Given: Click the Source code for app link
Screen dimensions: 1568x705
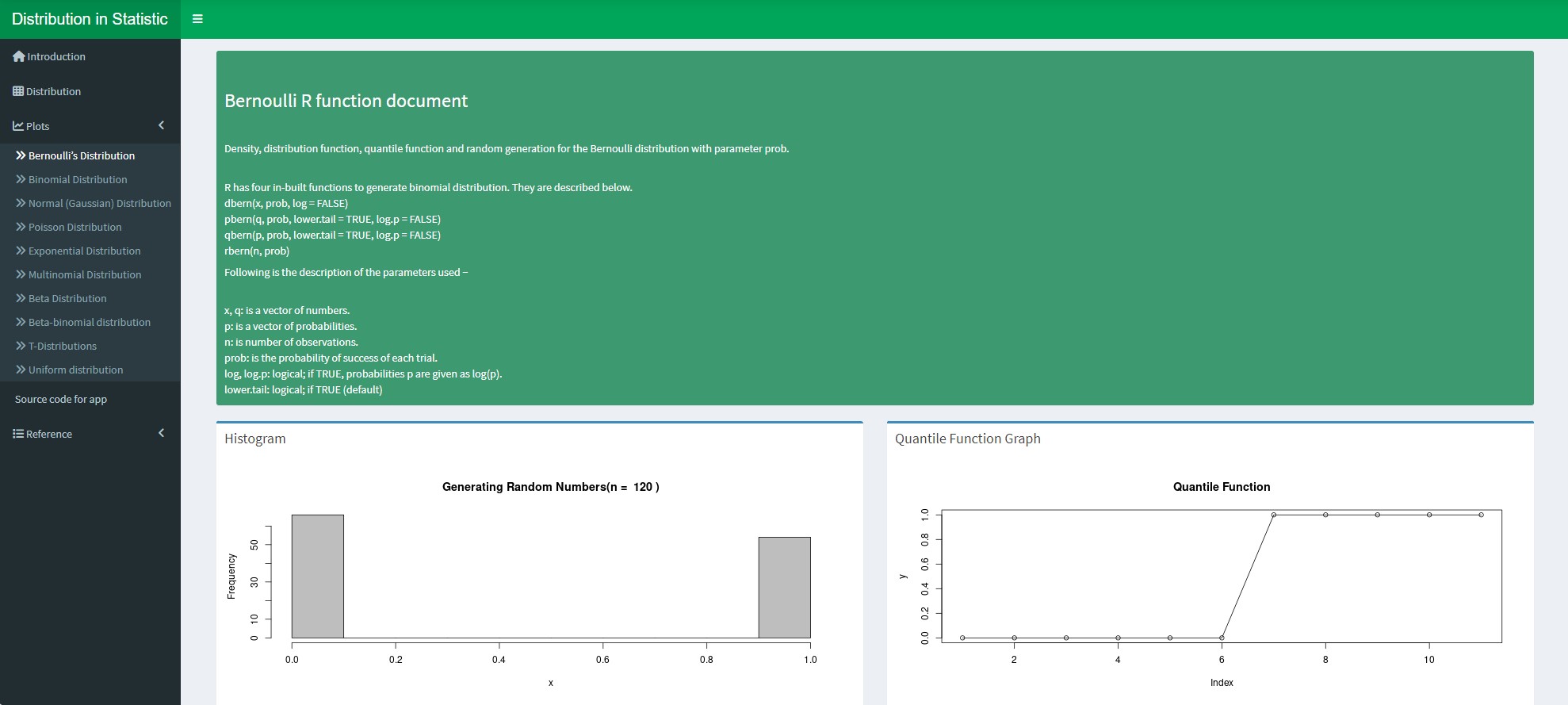Looking at the screenshot, I should coord(61,399).
